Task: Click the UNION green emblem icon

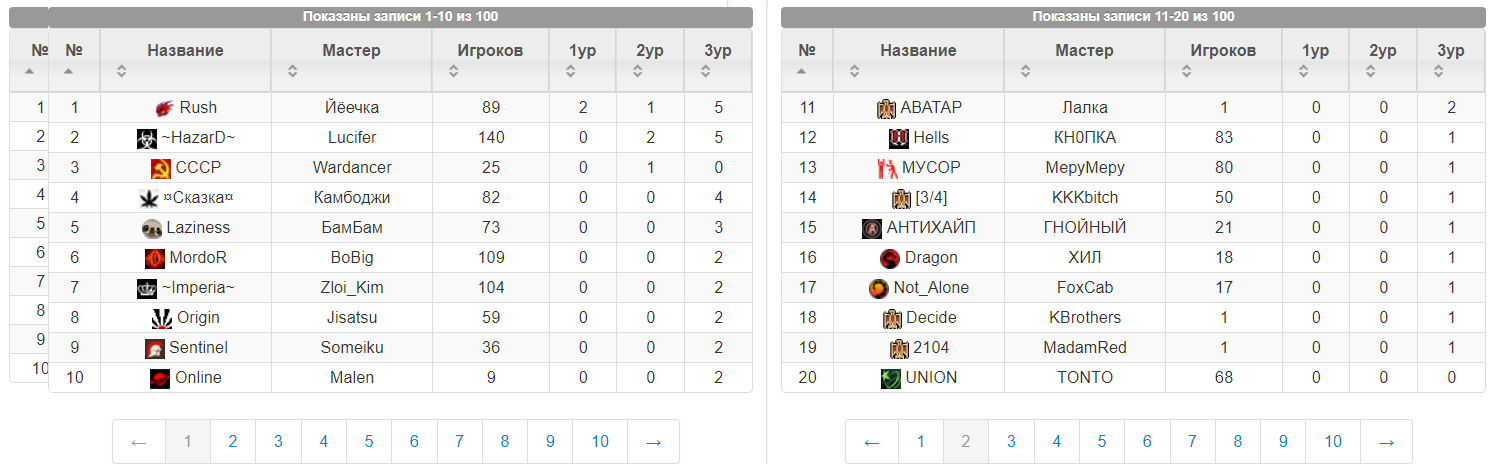Action: tap(890, 378)
